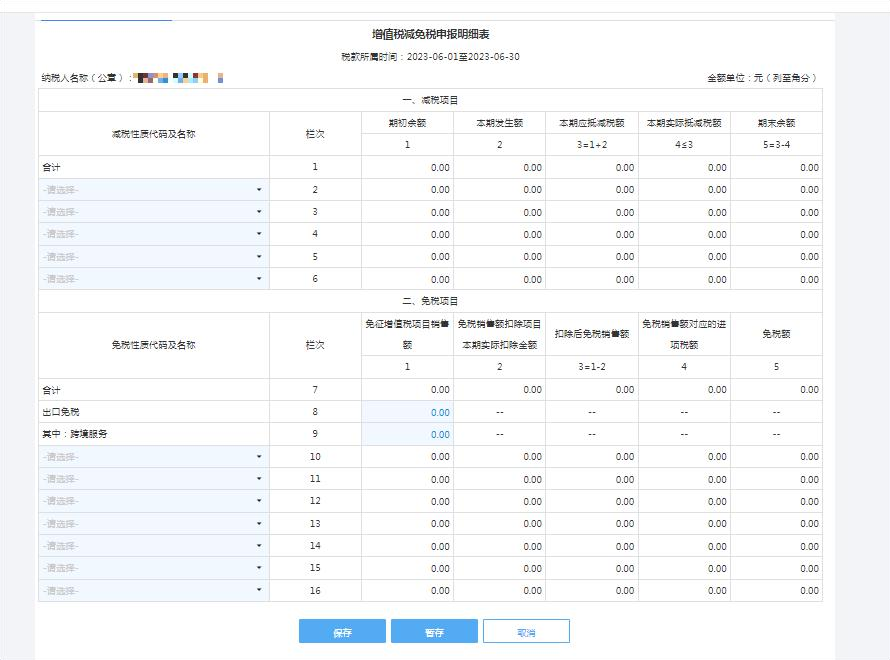Open the row 10 免税性质 dropdown
This screenshot has height=660, width=890.
point(154,456)
